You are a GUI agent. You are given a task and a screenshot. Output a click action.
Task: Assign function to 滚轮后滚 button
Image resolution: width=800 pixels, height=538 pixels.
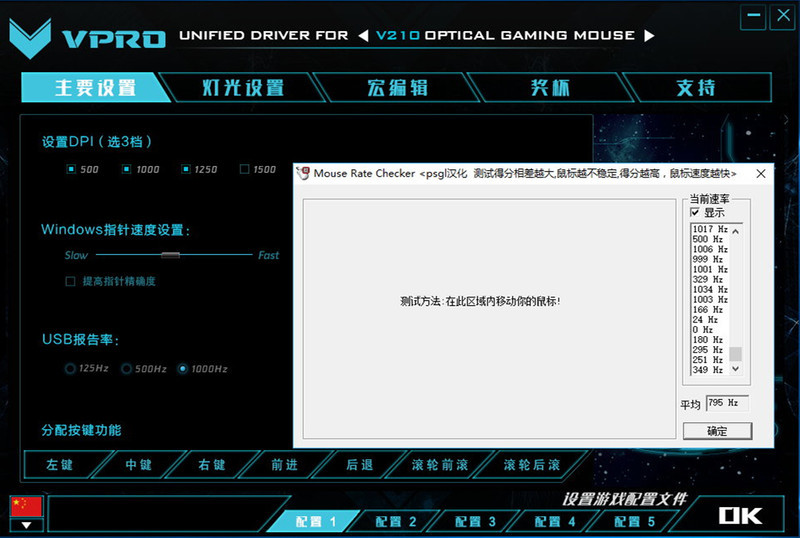532,464
